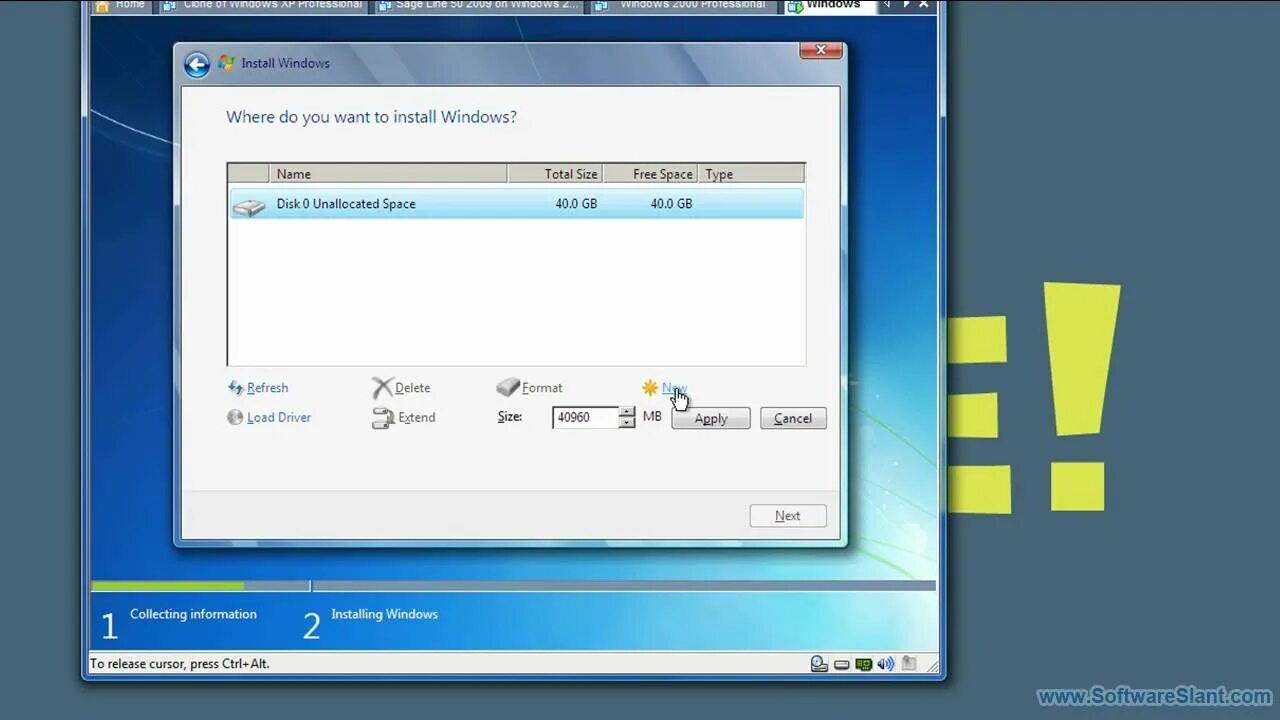1280x720 pixels.
Task: Click the VMware CD/DVD drive status icon
Action: 820,663
